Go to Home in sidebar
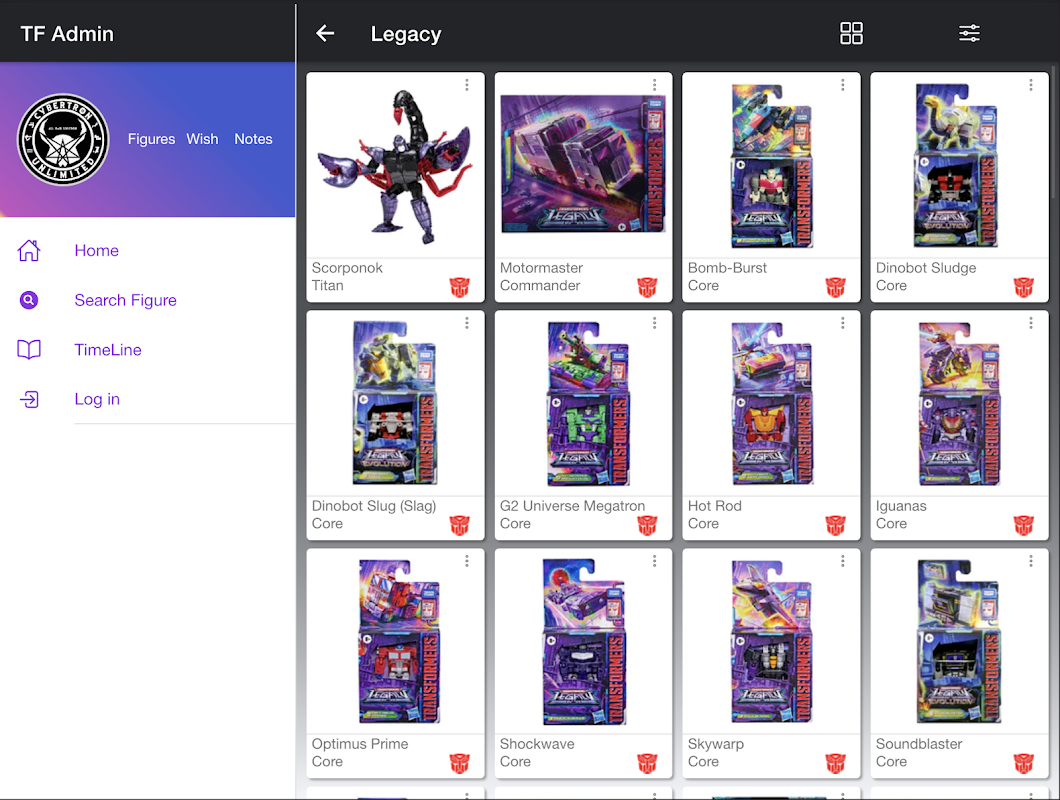1060x800 pixels. click(x=97, y=250)
